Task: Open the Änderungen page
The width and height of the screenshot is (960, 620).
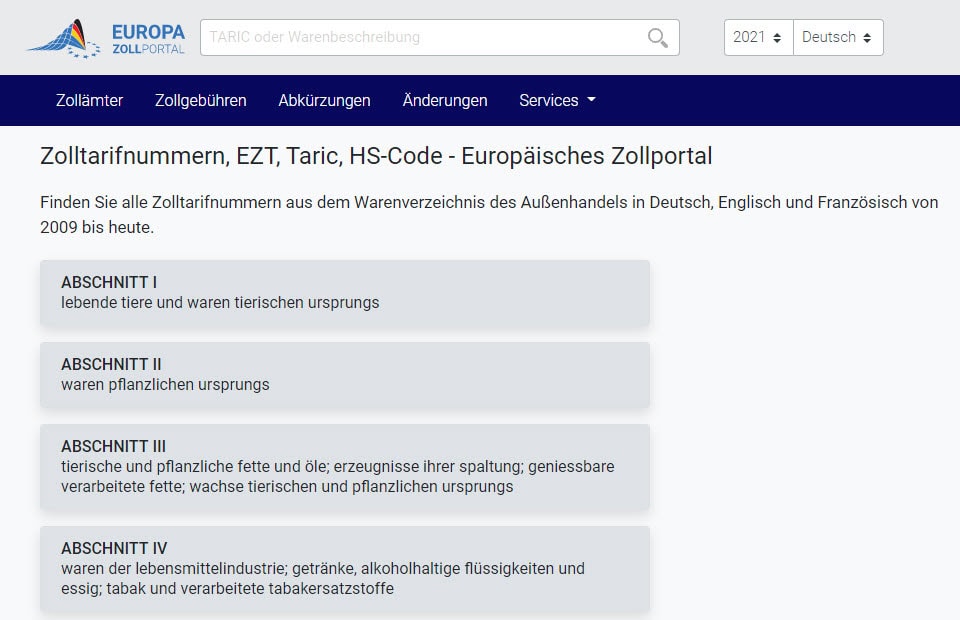Action: point(444,100)
